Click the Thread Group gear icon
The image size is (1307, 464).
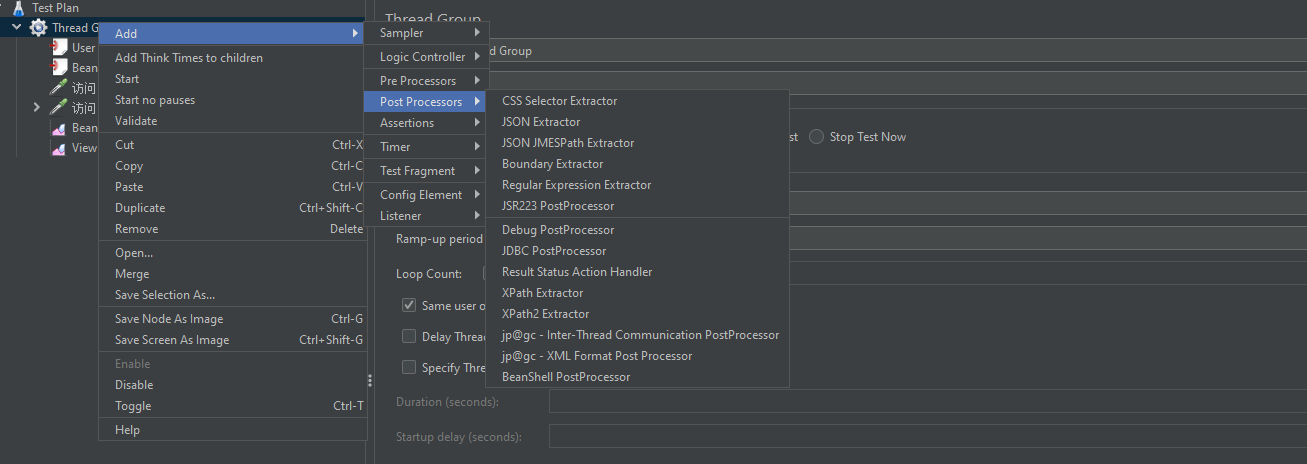(x=39, y=28)
